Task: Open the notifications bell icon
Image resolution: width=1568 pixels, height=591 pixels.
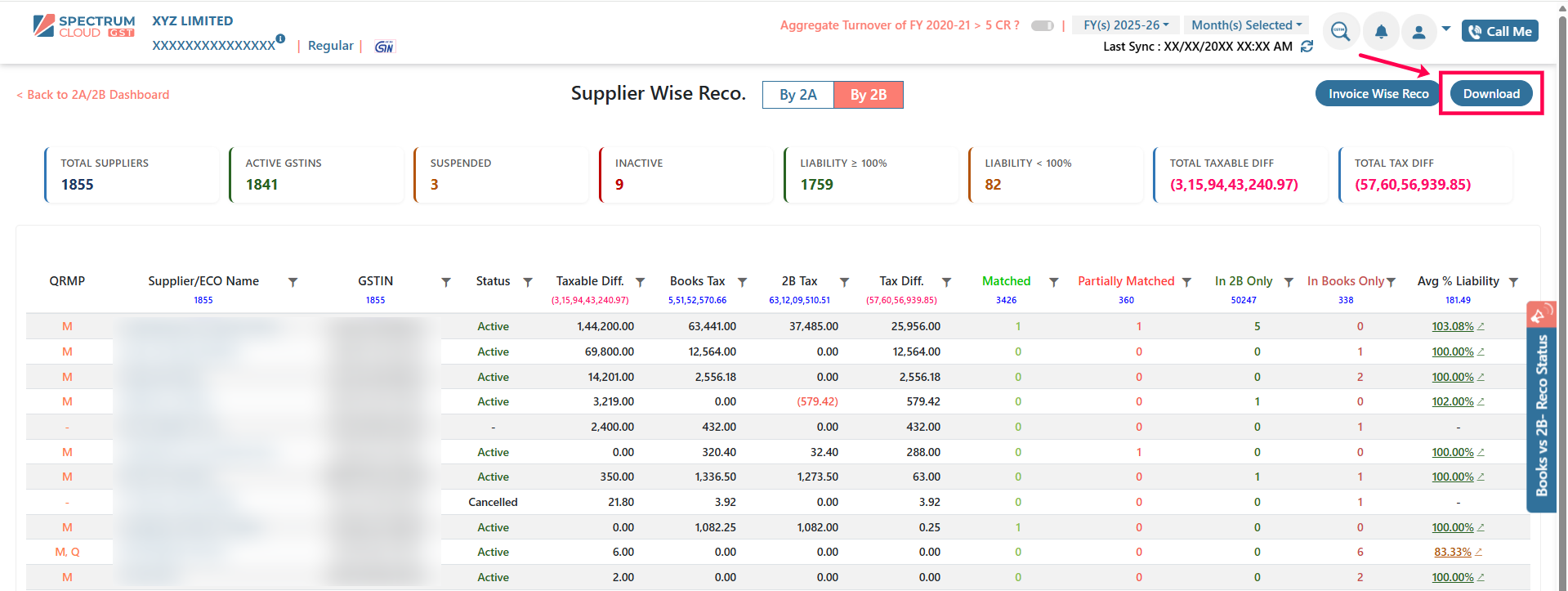Action: [x=1381, y=32]
